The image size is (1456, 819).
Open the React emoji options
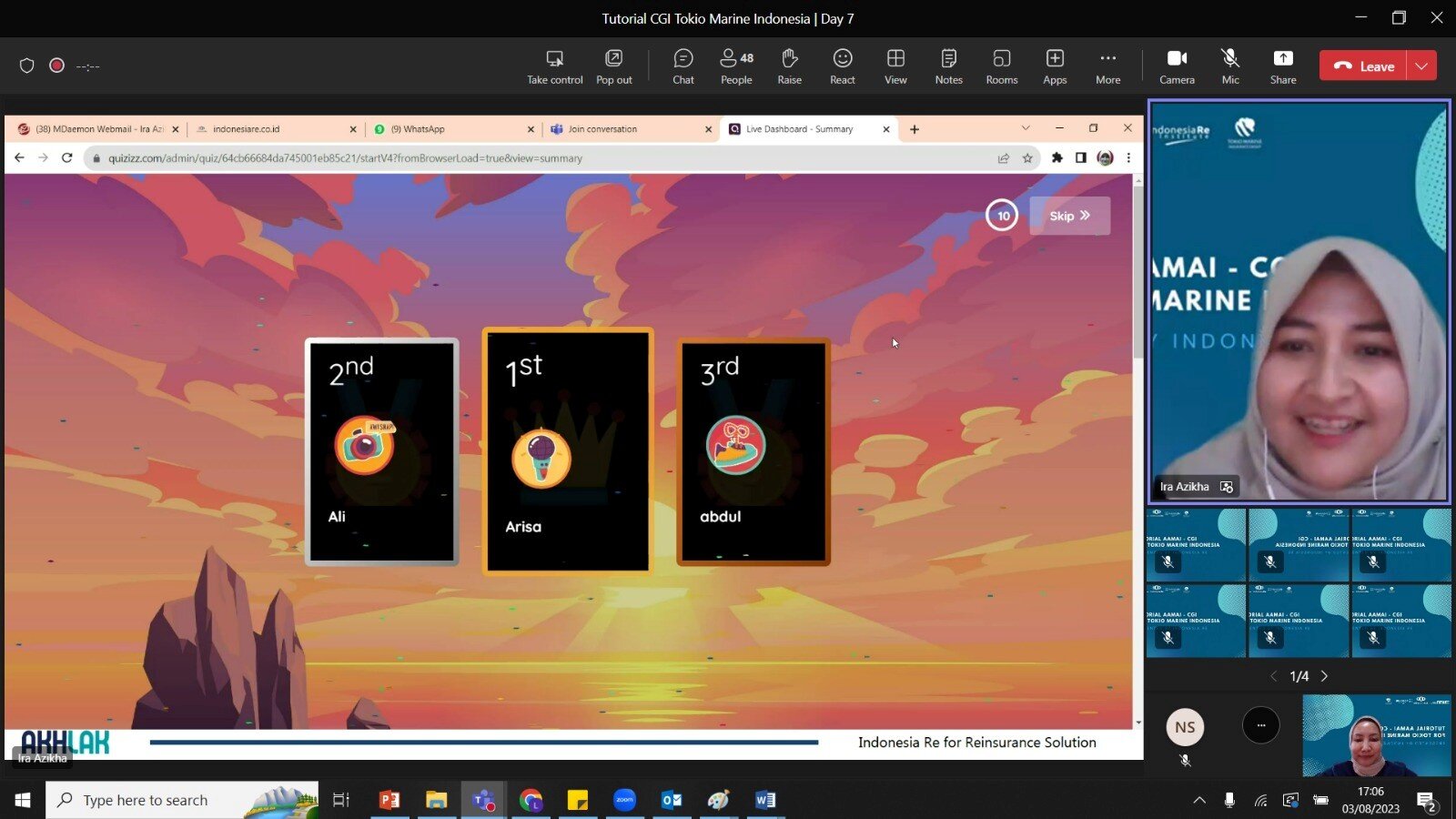[843, 66]
